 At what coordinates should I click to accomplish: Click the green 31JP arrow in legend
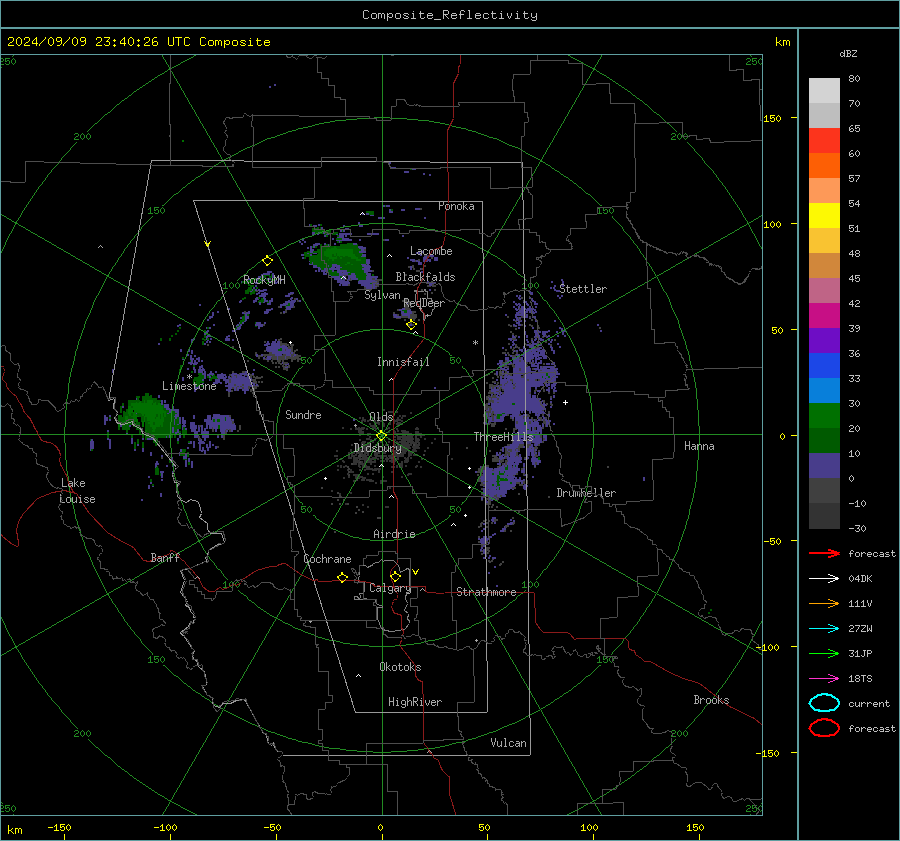pyautogui.click(x=824, y=653)
